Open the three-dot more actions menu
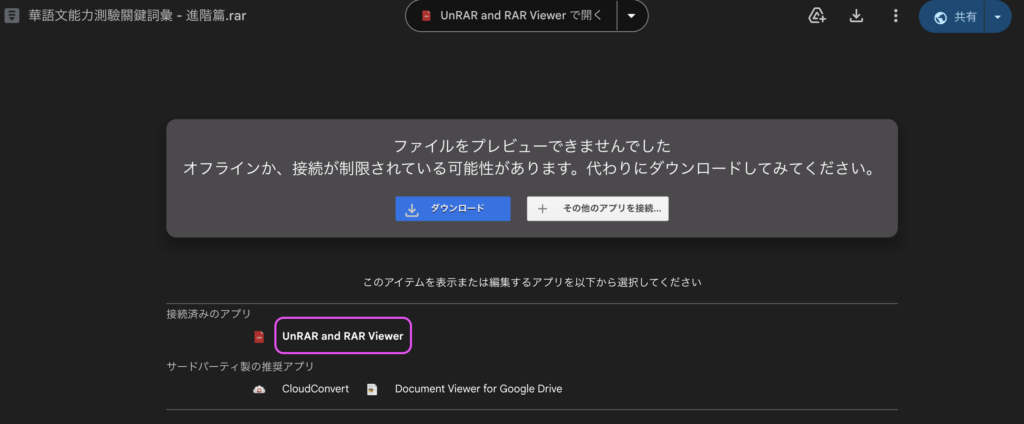Viewport: 1024px width, 424px height. click(x=895, y=16)
